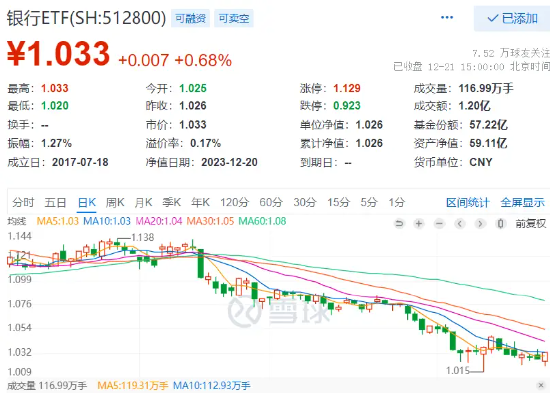This screenshot has width=550, height=394.
Task: Open the three-dot more options menu
Action: click(447, 18)
